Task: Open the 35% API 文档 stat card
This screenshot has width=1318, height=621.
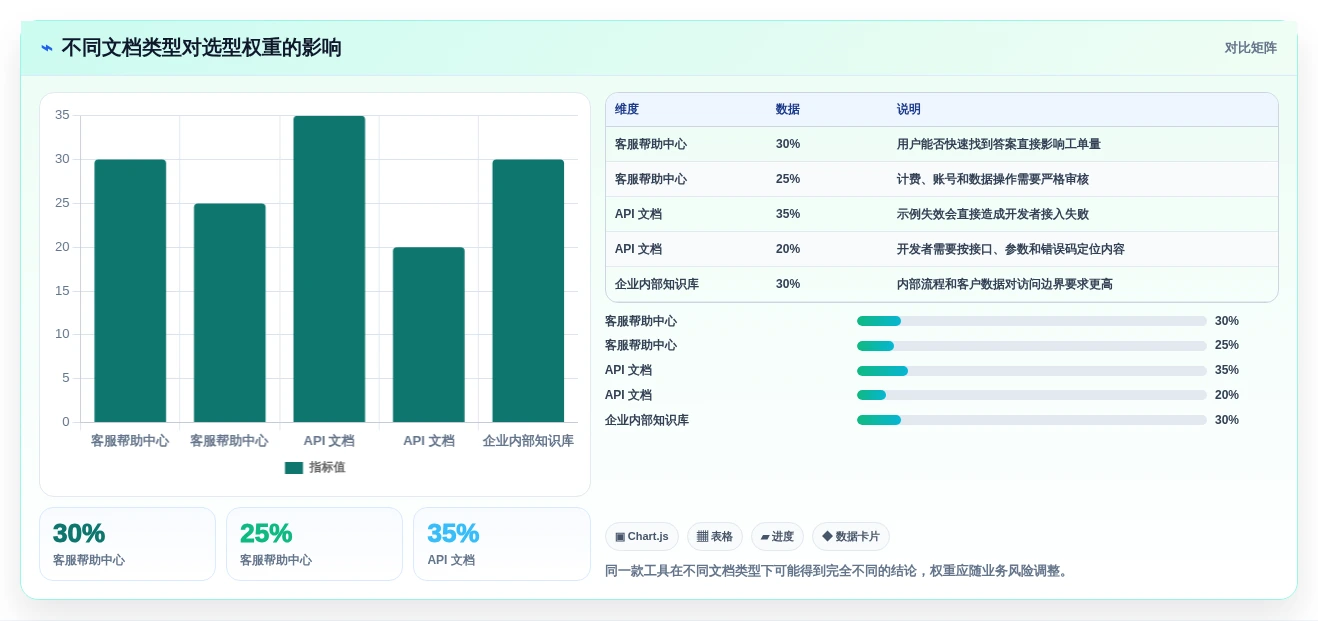Action: point(502,544)
